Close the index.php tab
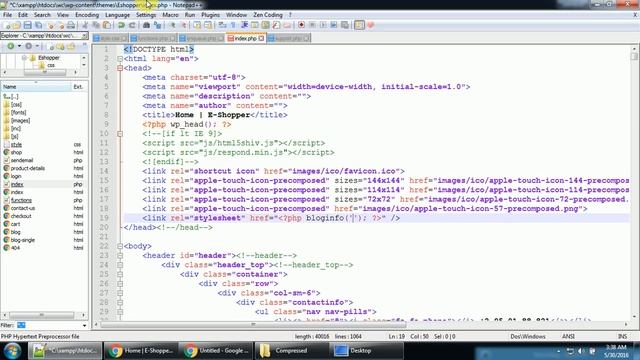The image size is (640, 360). tap(261, 38)
